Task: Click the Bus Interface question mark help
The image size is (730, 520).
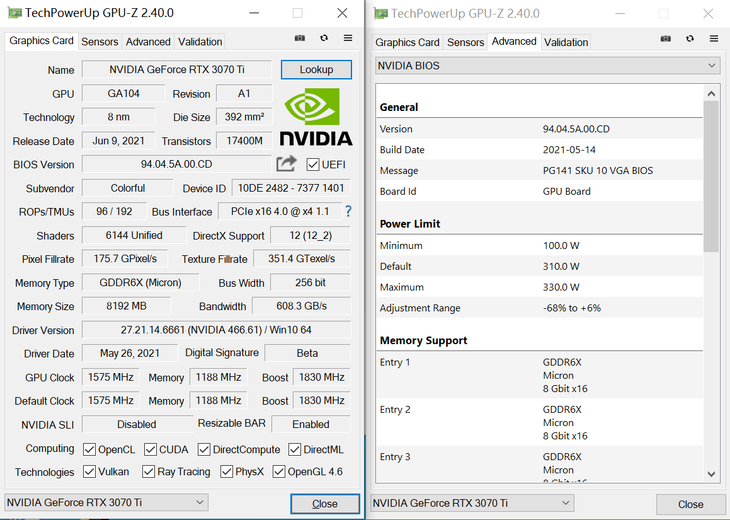Action: pyautogui.click(x=348, y=212)
